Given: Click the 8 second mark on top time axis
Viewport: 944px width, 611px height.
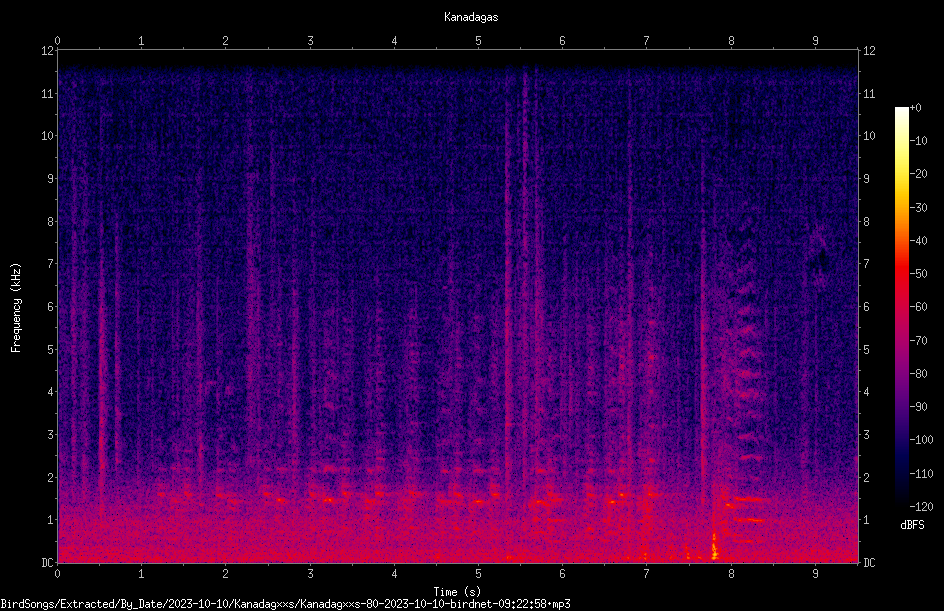Looking at the screenshot, I should point(731,41).
